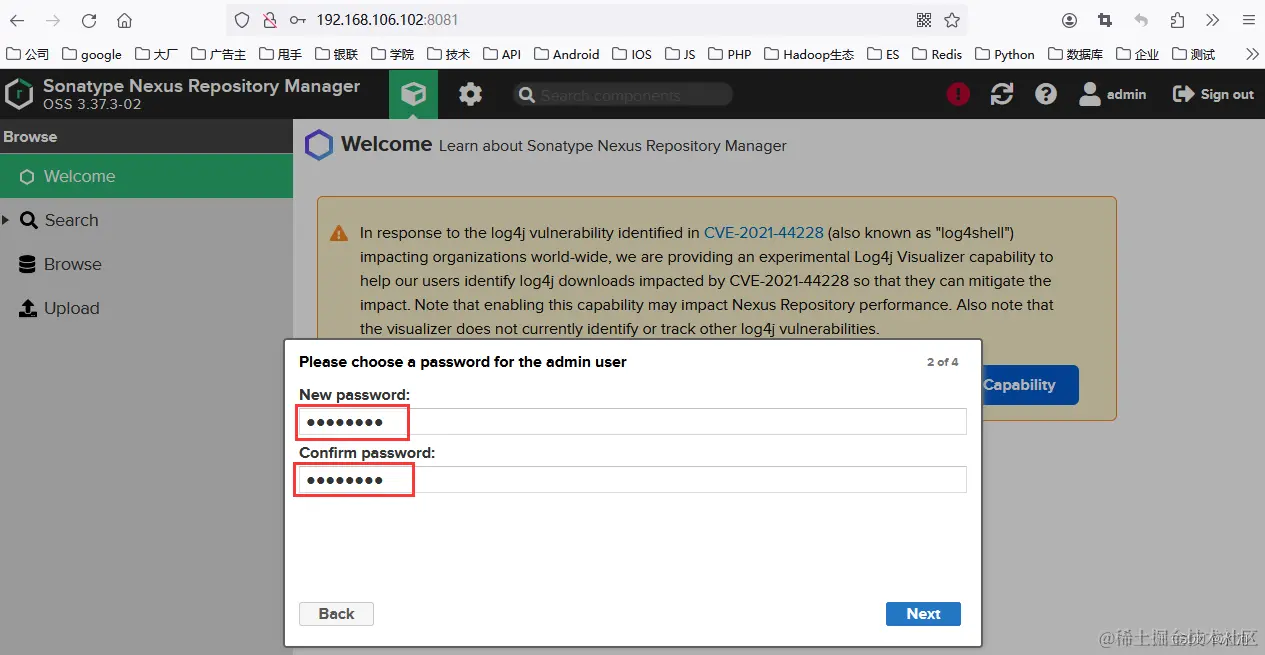Expand the Search tree node arrow
Image resolution: width=1265 pixels, height=655 pixels.
pyautogui.click(x=6, y=220)
